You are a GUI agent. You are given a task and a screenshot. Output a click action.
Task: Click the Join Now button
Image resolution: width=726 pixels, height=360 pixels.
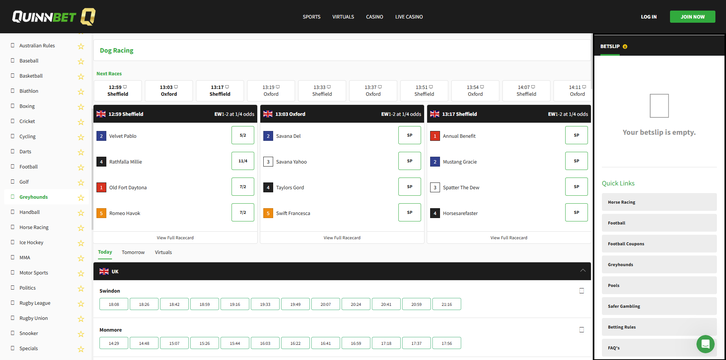click(693, 17)
